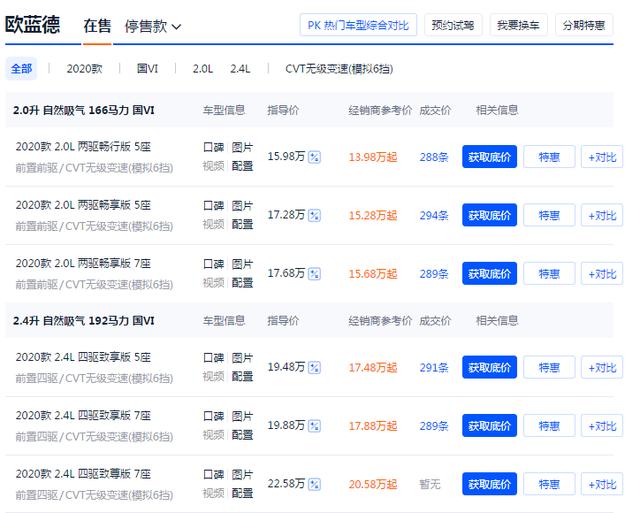View 294条 transaction prices
Viewport: 640px width, 513px height.
point(434,215)
